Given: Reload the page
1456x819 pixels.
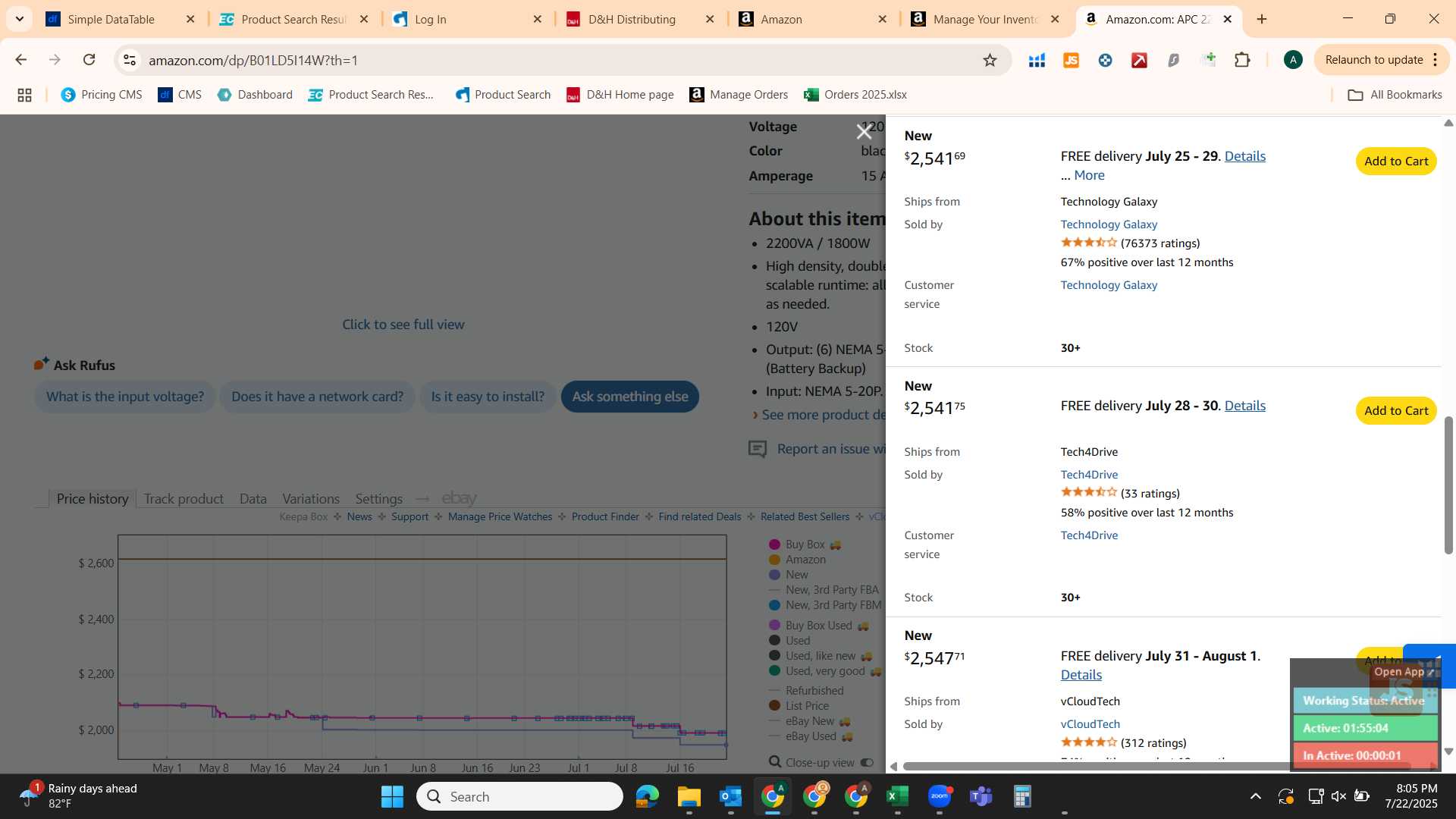Looking at the screenshot, I should pyautogui.click(x=89, y=60).
